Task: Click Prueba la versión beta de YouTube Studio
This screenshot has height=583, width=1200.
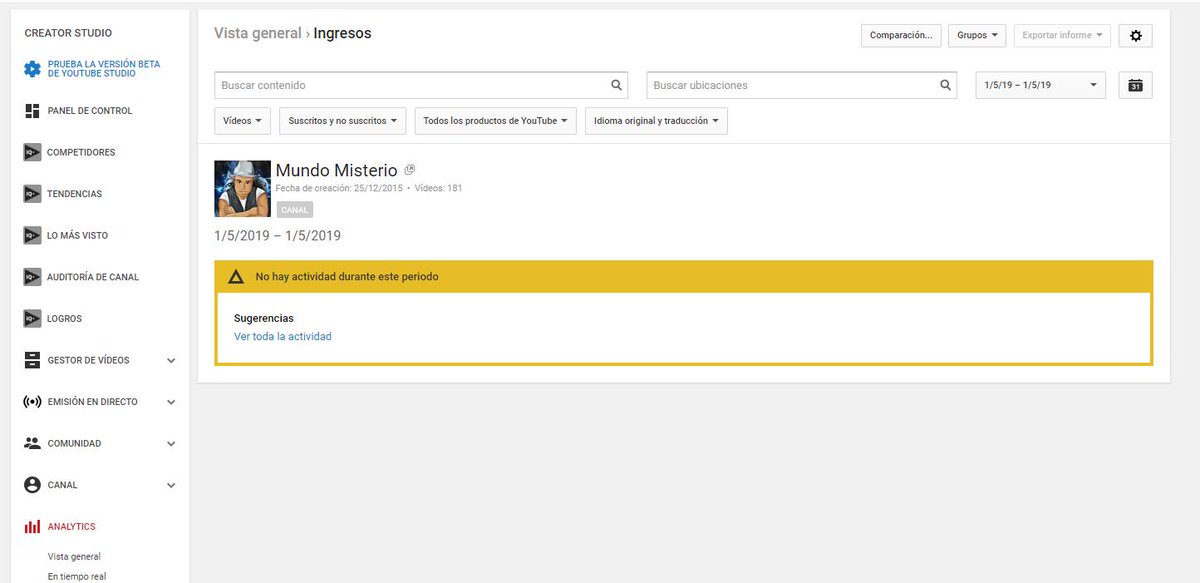Action: tap(104, 69)
